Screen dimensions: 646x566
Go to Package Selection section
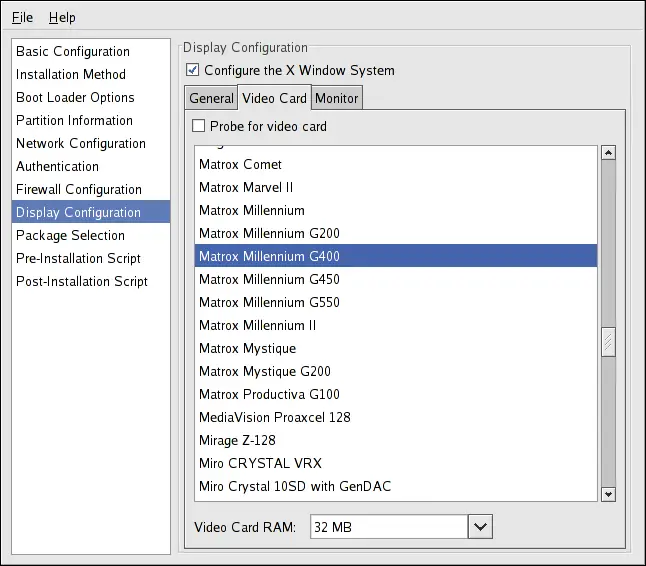(70, 235)
